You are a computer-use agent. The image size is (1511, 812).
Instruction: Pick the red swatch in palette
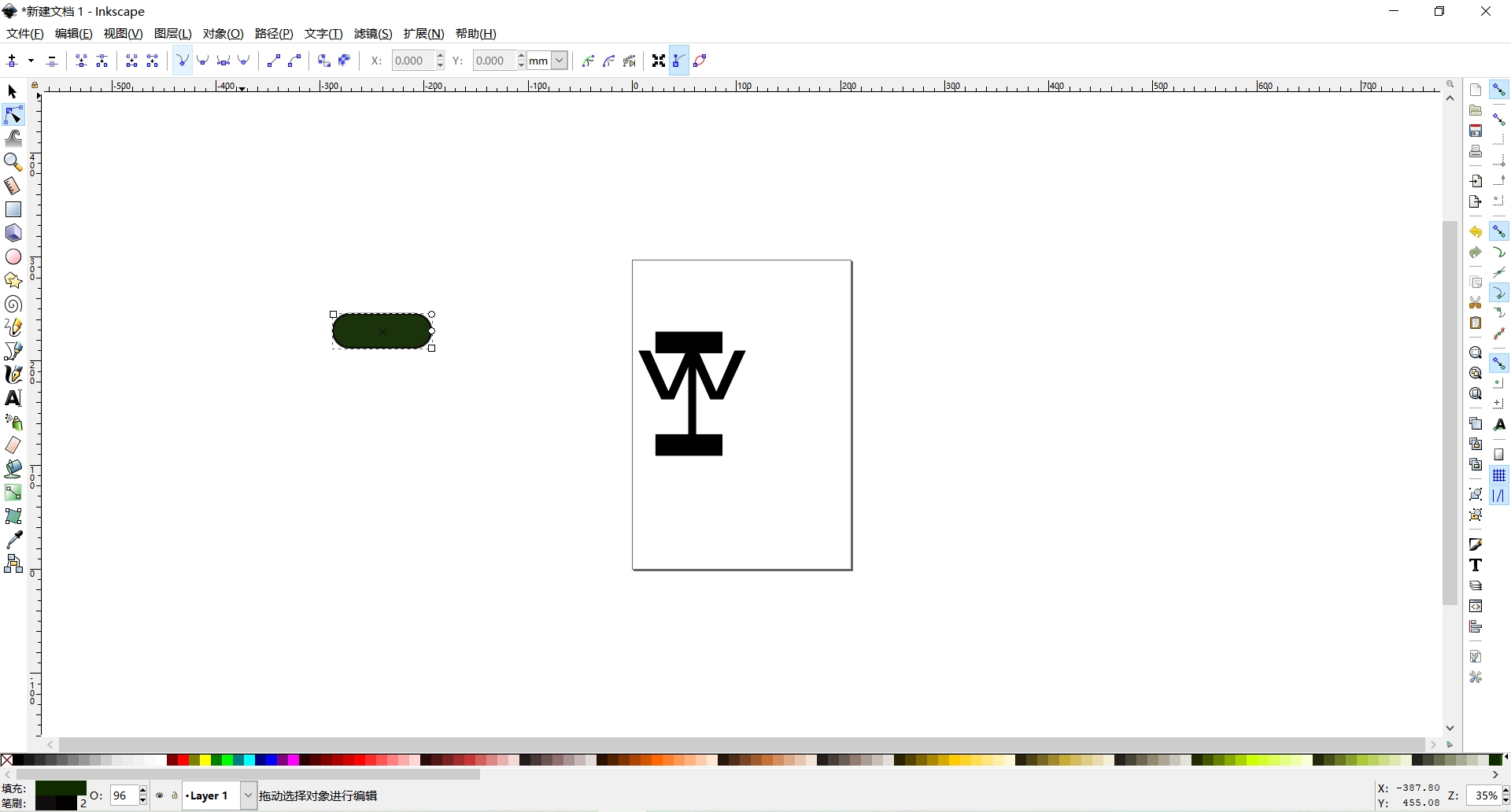tap(183, 760)
